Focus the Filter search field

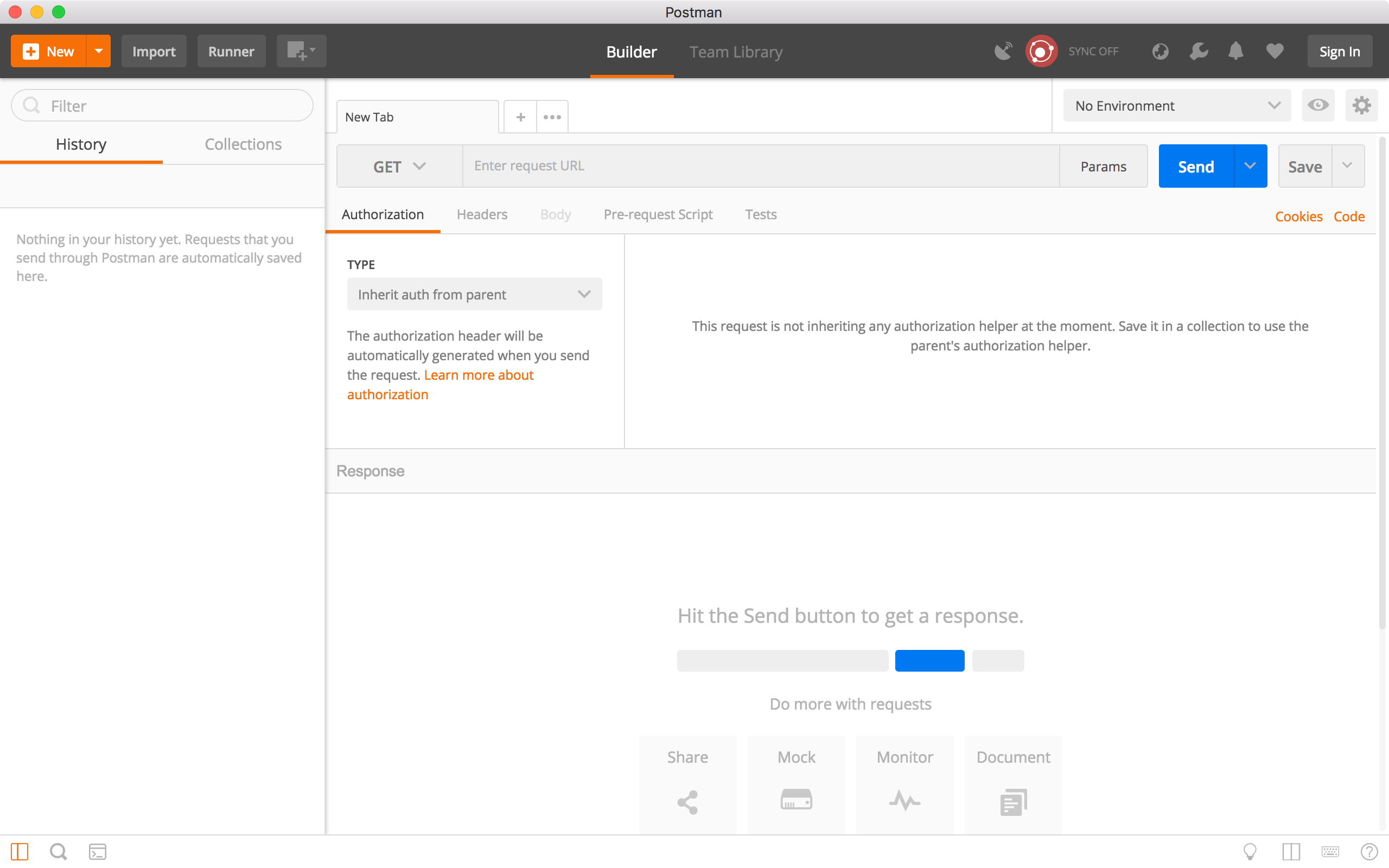coord(162,106)
